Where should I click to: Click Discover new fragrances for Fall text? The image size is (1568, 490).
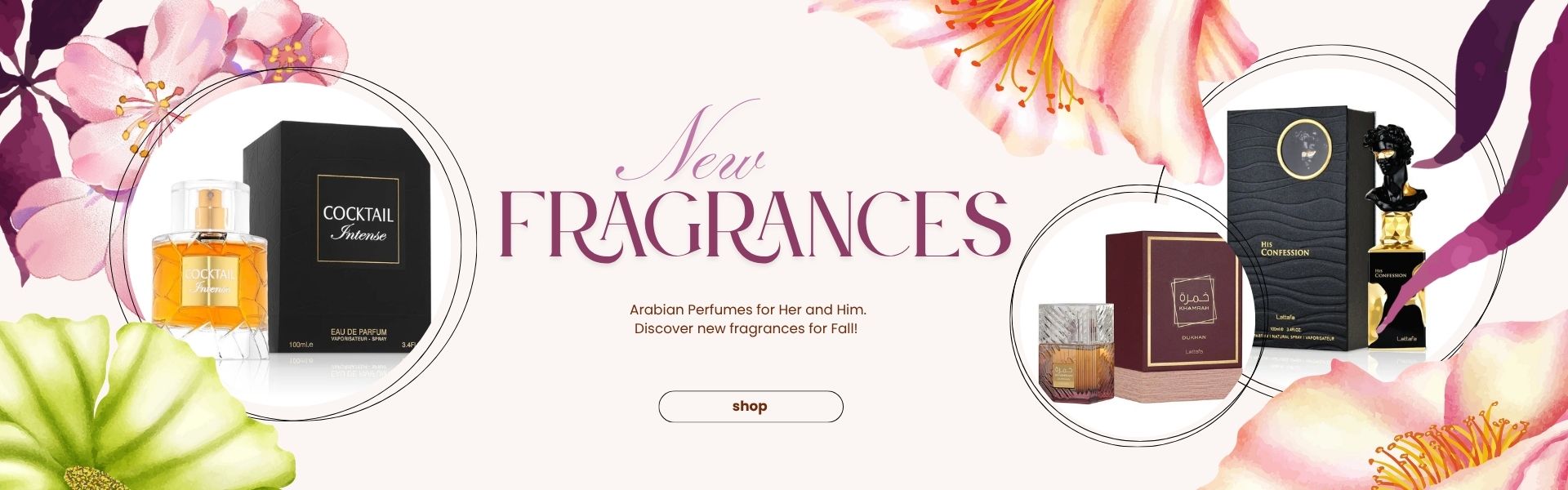click(746, 328)
